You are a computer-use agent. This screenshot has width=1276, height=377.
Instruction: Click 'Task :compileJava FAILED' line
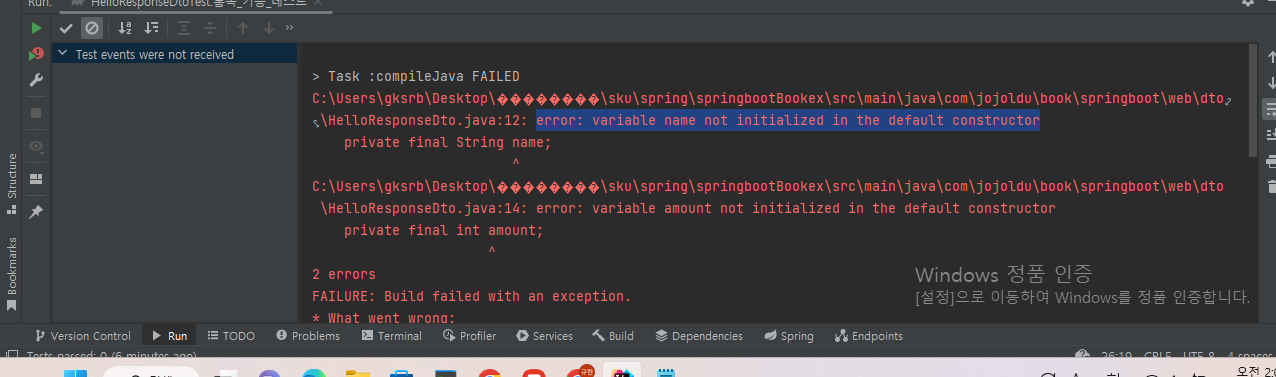pyautogui.click(x=416, y=76)
